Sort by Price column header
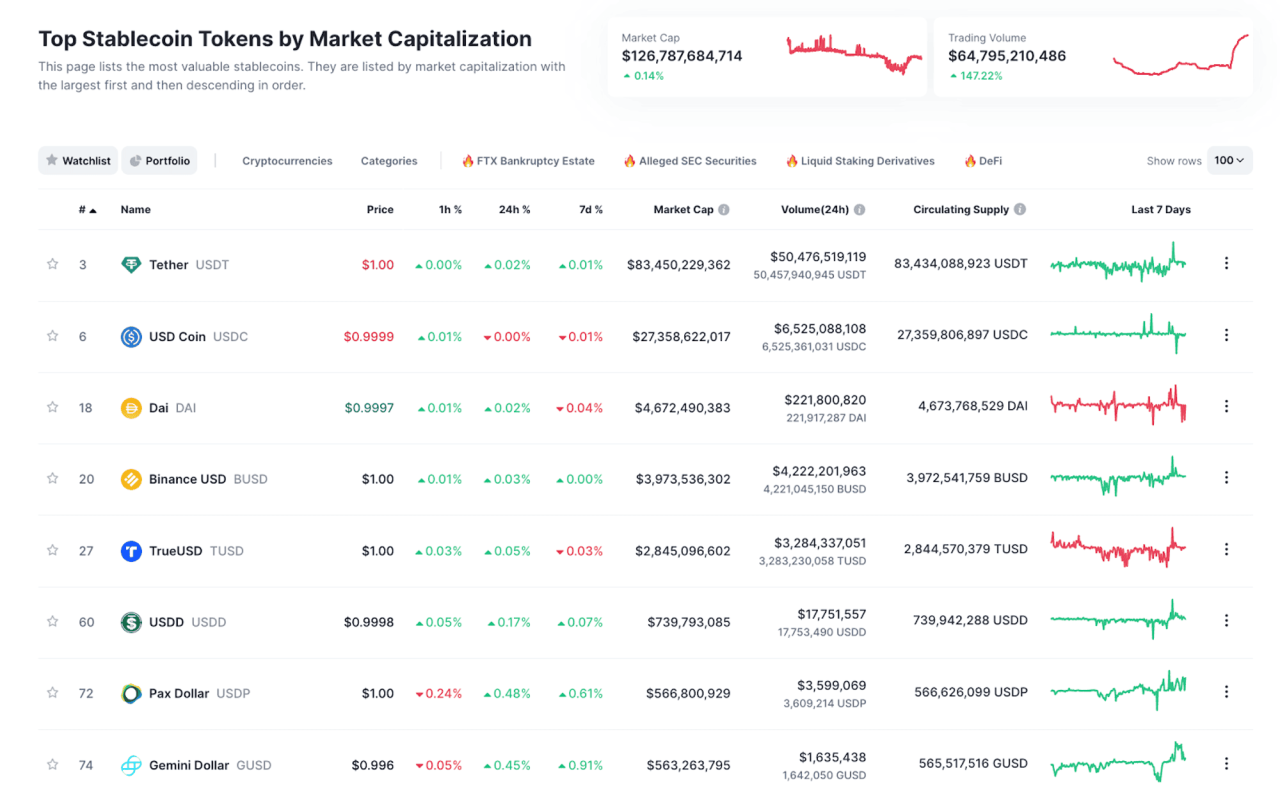Image resolution: width=1280 pixels, height=800 pixels. [x=380, y=210]
